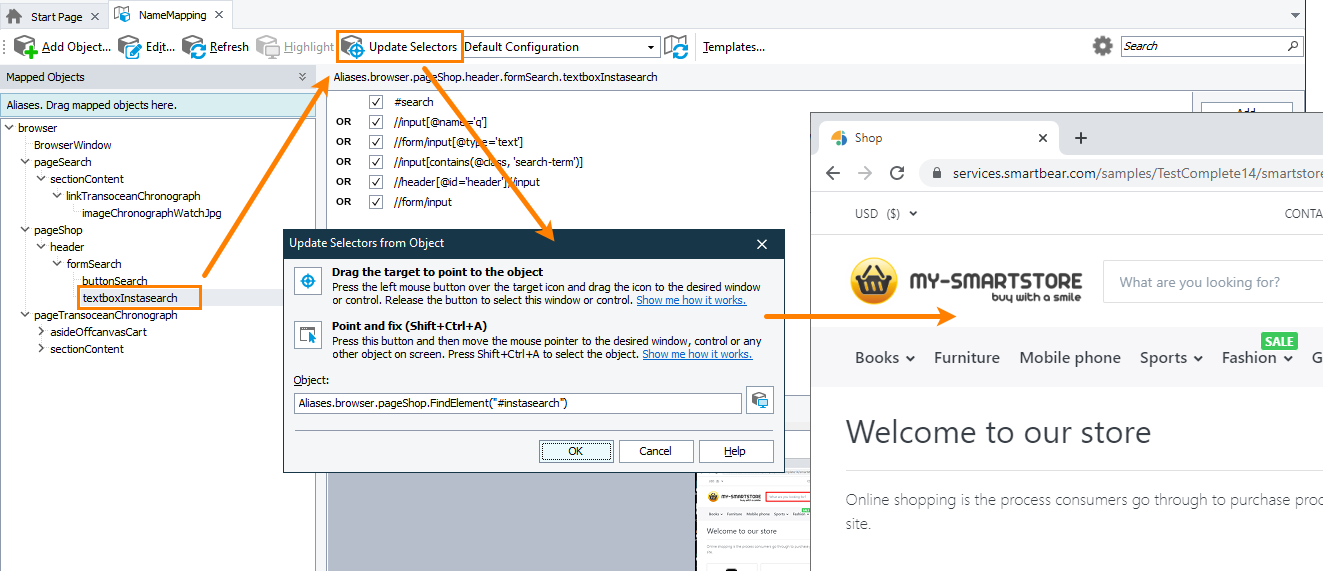Viewport: 1323px width, 571px height.
Task: Click the pick object icon beside the Object field
Action: (760, 402)
